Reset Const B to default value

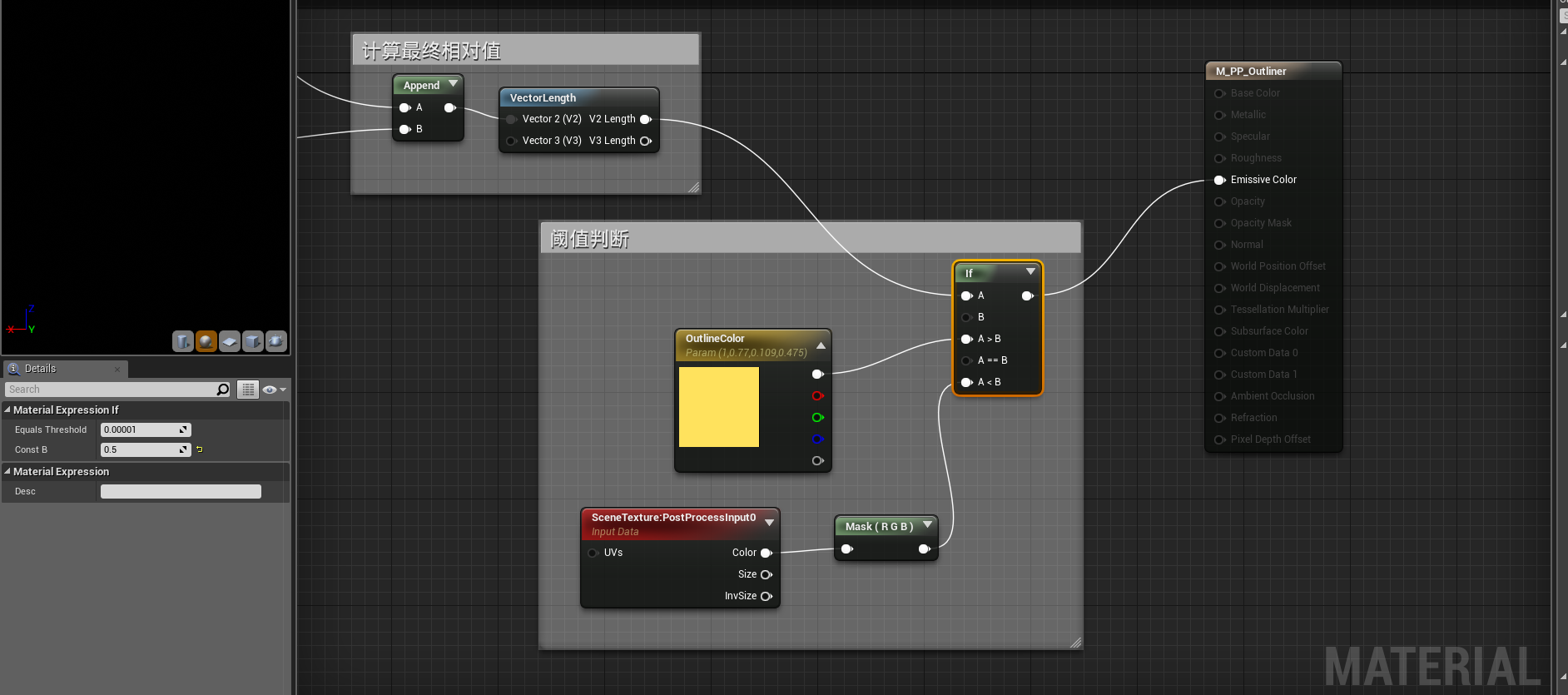click(x=200, y=449)
